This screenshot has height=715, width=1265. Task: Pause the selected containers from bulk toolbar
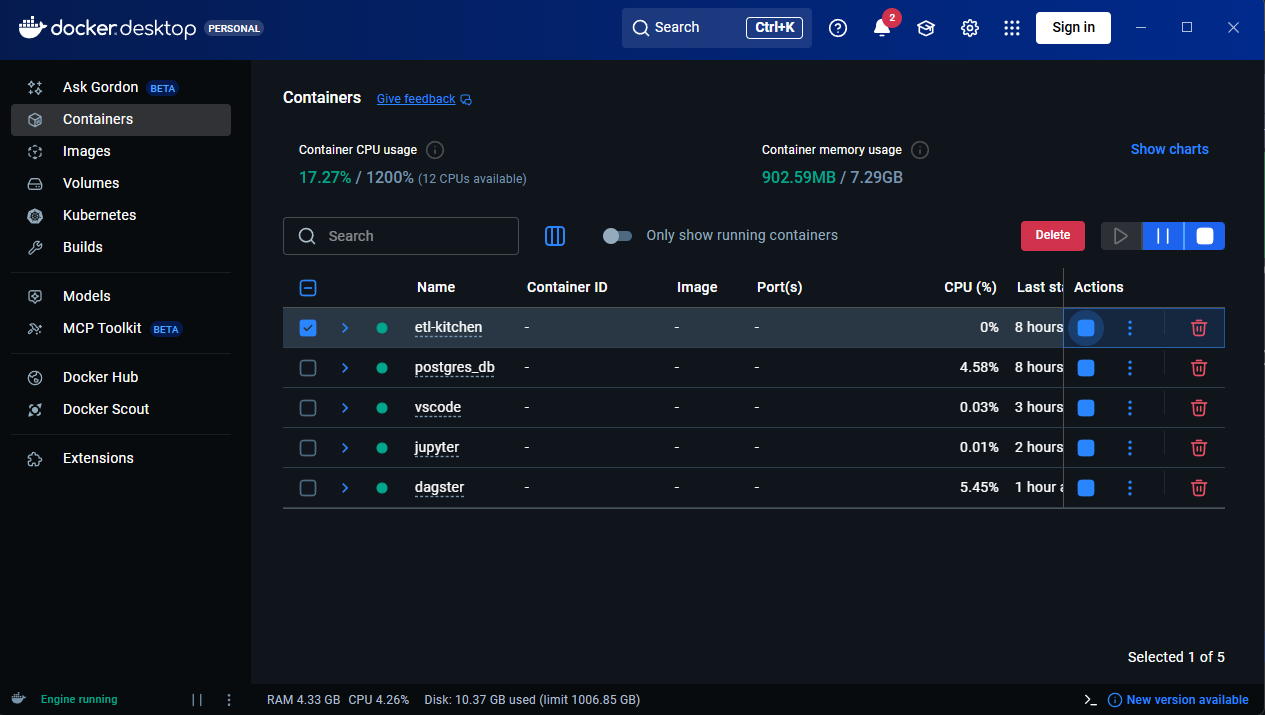point(1162,236)
